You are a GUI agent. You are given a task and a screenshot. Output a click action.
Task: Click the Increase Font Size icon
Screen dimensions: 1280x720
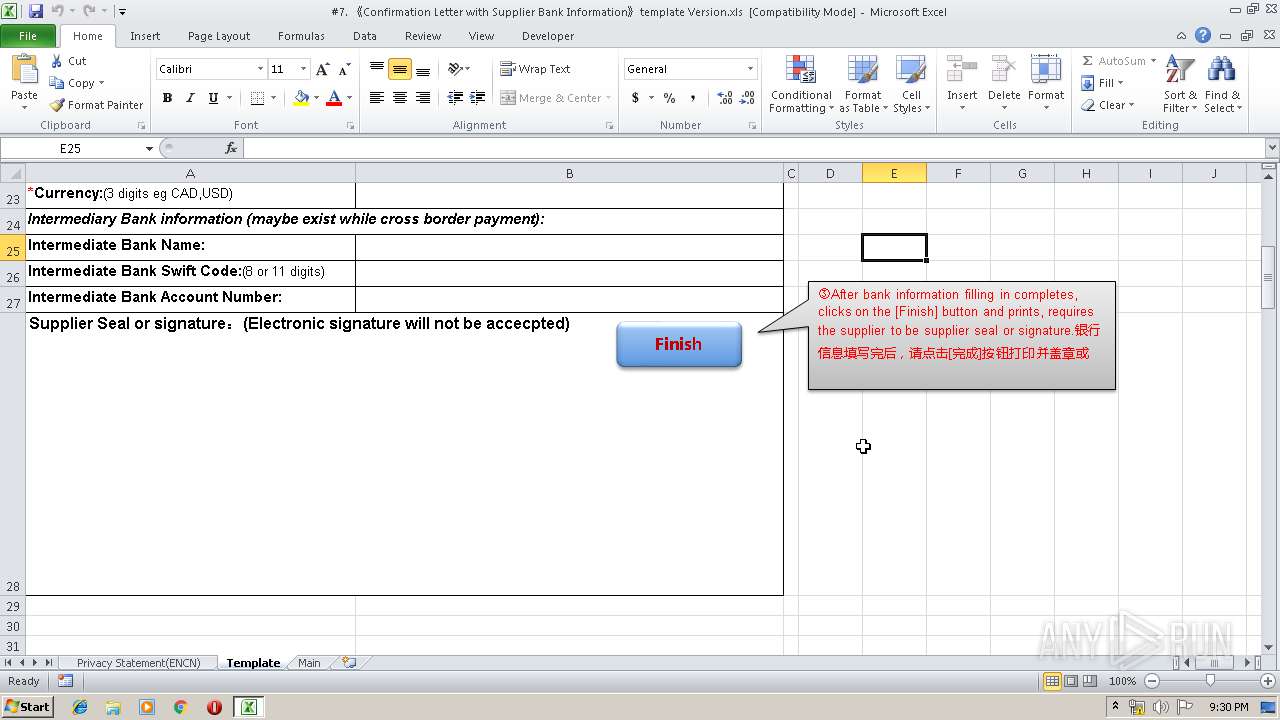click(x=322, y=69)
